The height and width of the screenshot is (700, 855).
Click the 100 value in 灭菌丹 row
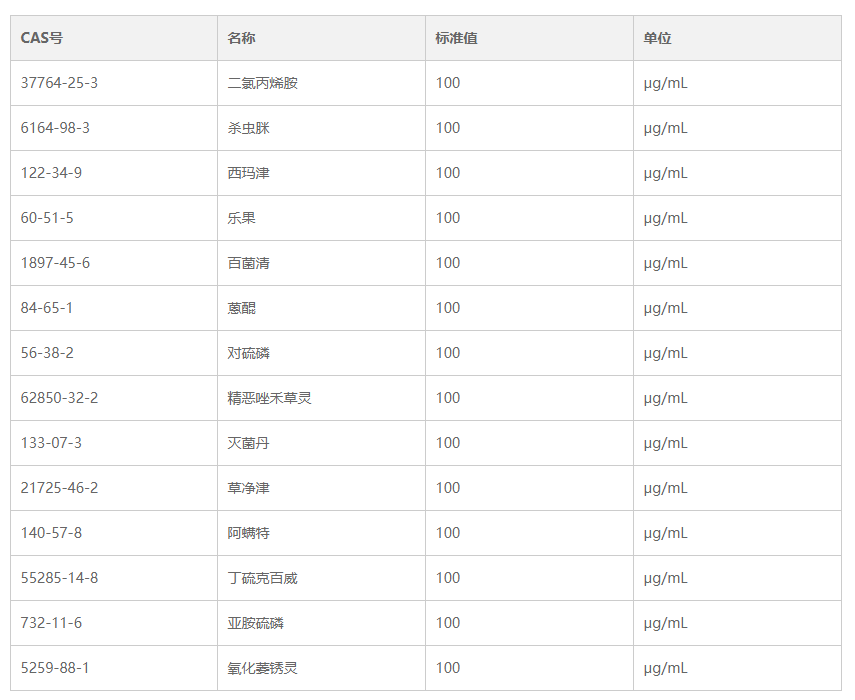pos(448,443)
